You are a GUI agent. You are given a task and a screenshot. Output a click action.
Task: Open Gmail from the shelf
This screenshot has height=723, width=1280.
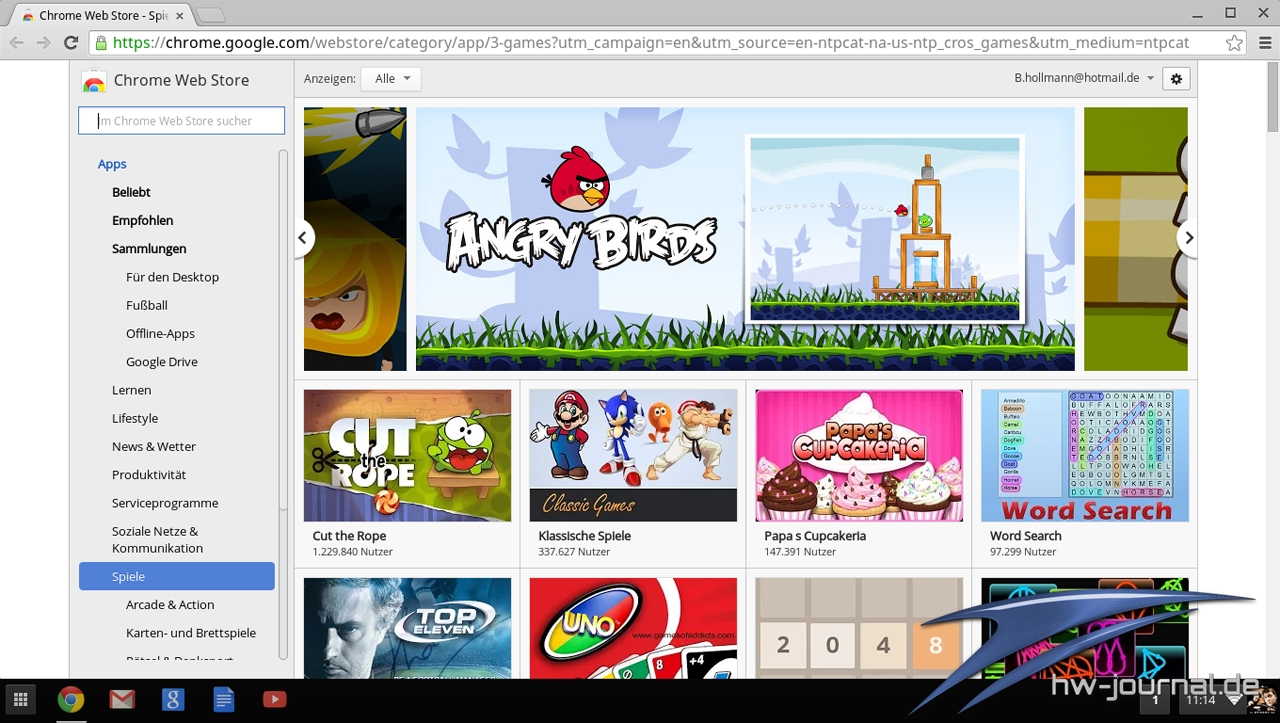coord(122,700)
